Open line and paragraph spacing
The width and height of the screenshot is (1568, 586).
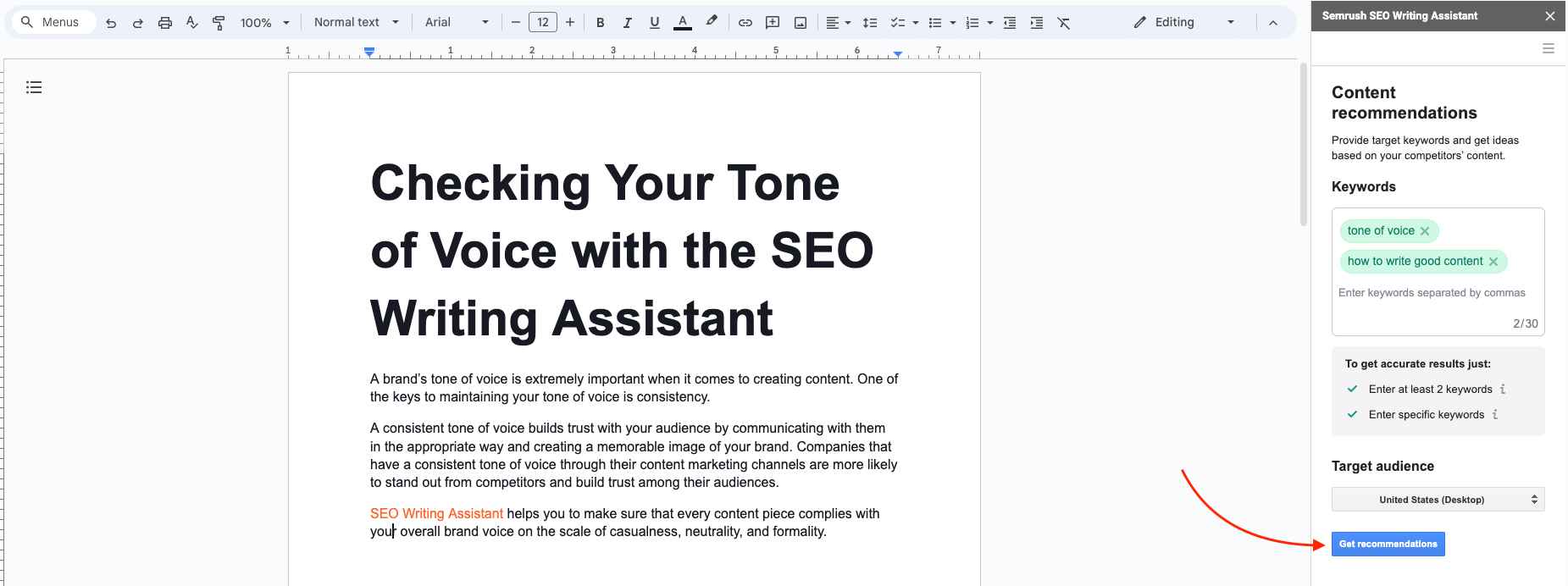[870, 23]
